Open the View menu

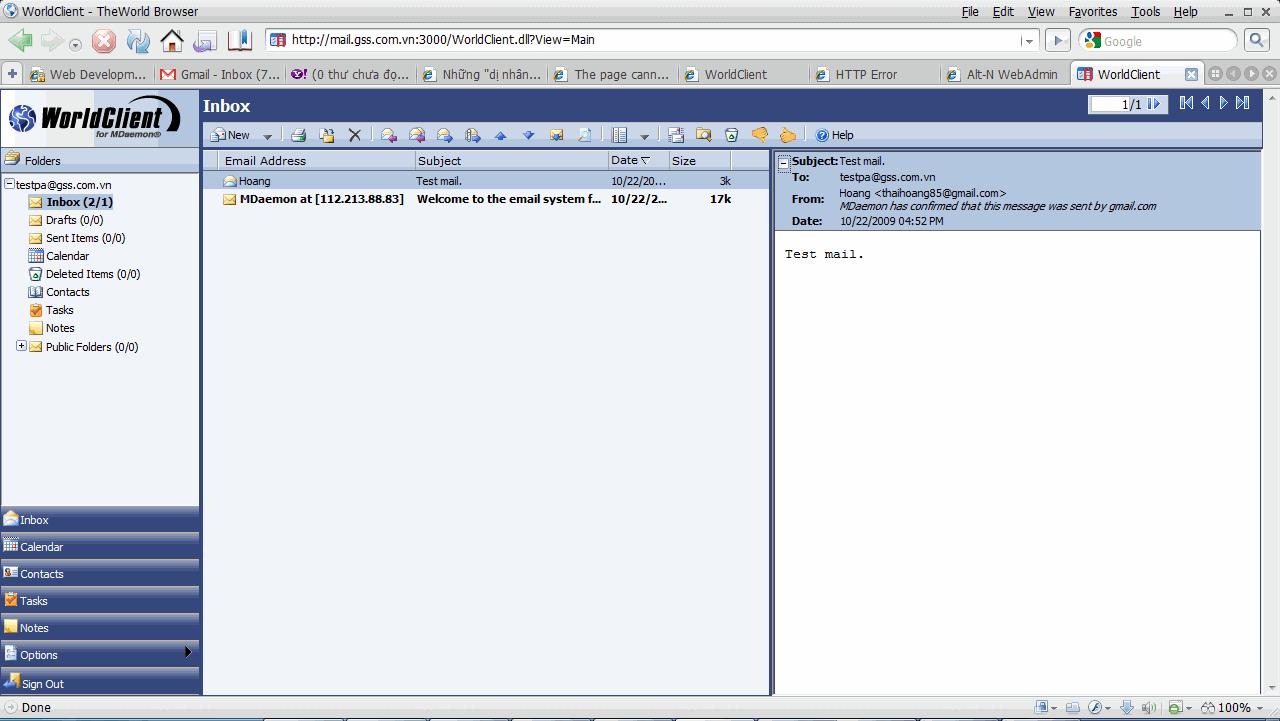(1041, 12)
